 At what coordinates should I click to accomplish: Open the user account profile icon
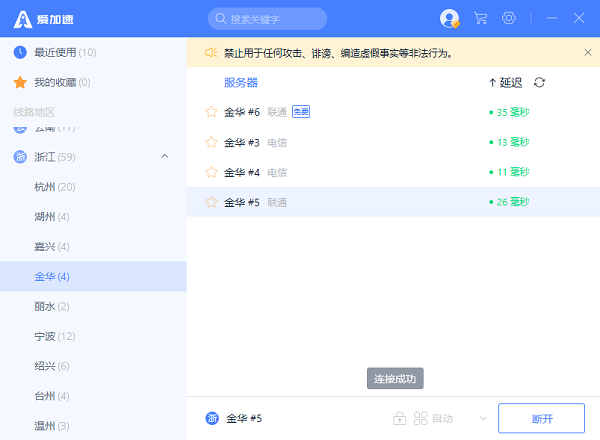[449, 18]
